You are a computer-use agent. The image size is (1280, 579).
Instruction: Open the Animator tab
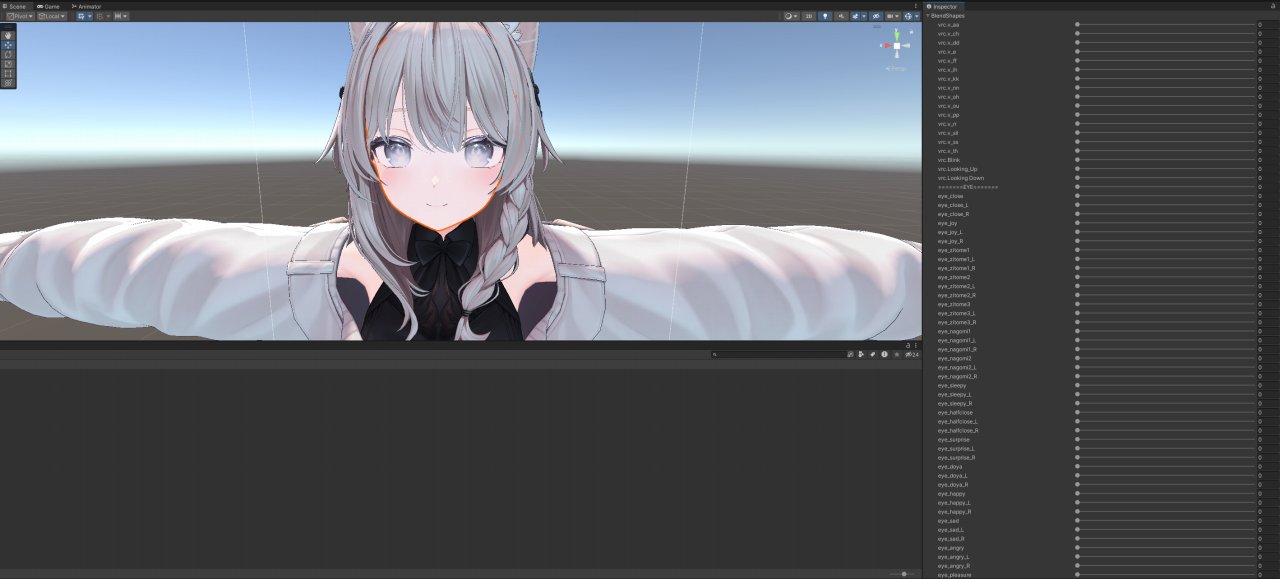[87, 6]
